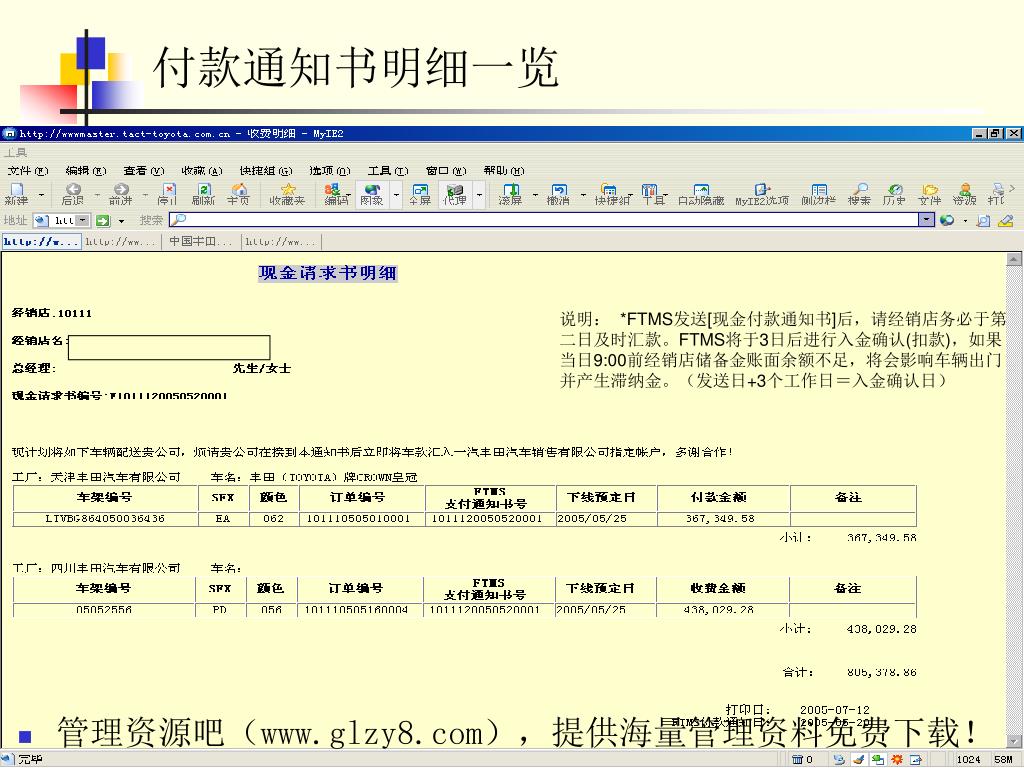Viewport: 1024px width, 768px height.
Task: Open the 资源 resources toolbar icon
Action: pyautogui.click(x=965, y=194)
